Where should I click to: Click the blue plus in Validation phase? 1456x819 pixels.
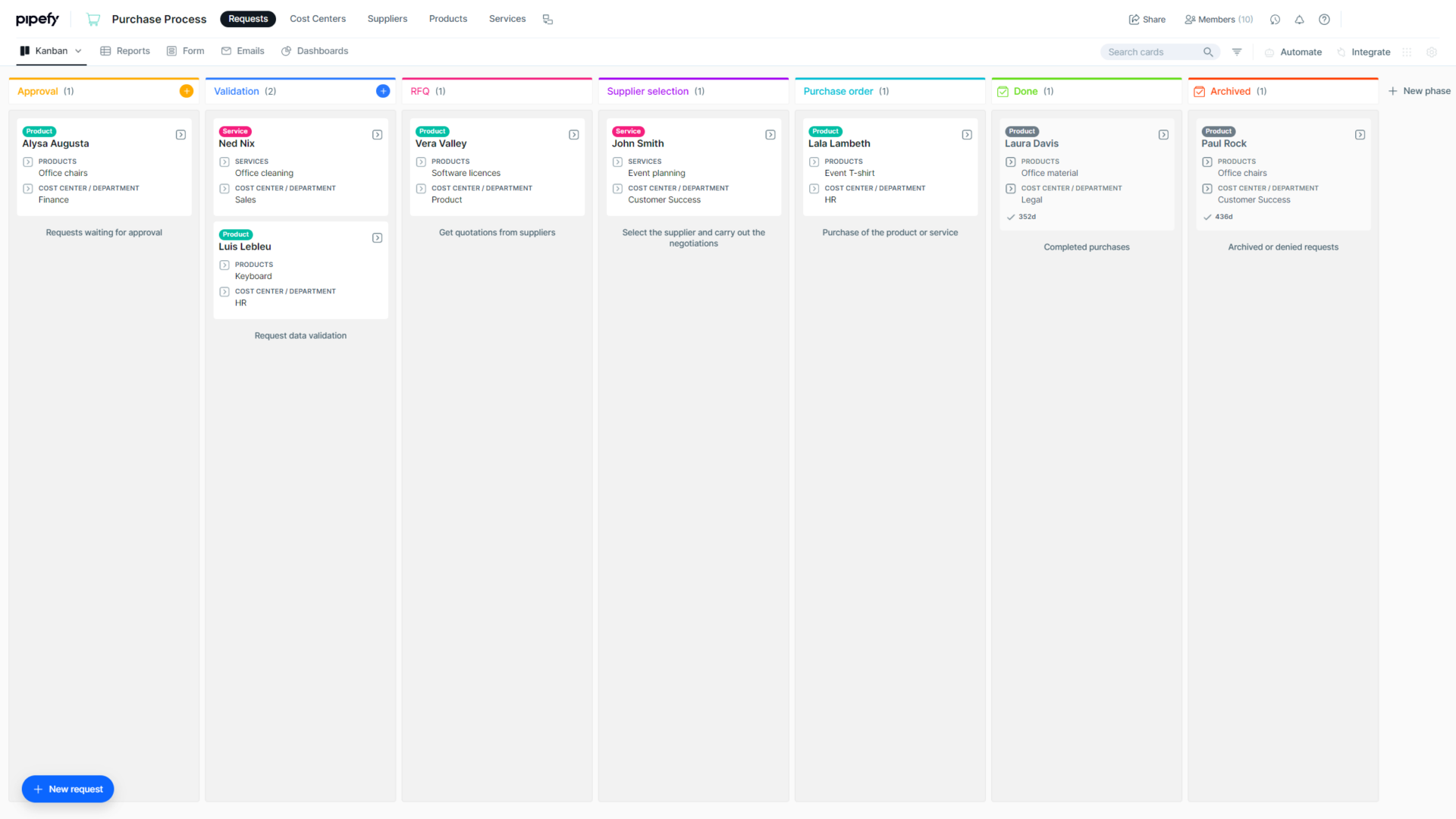click(x=383, y=91)
